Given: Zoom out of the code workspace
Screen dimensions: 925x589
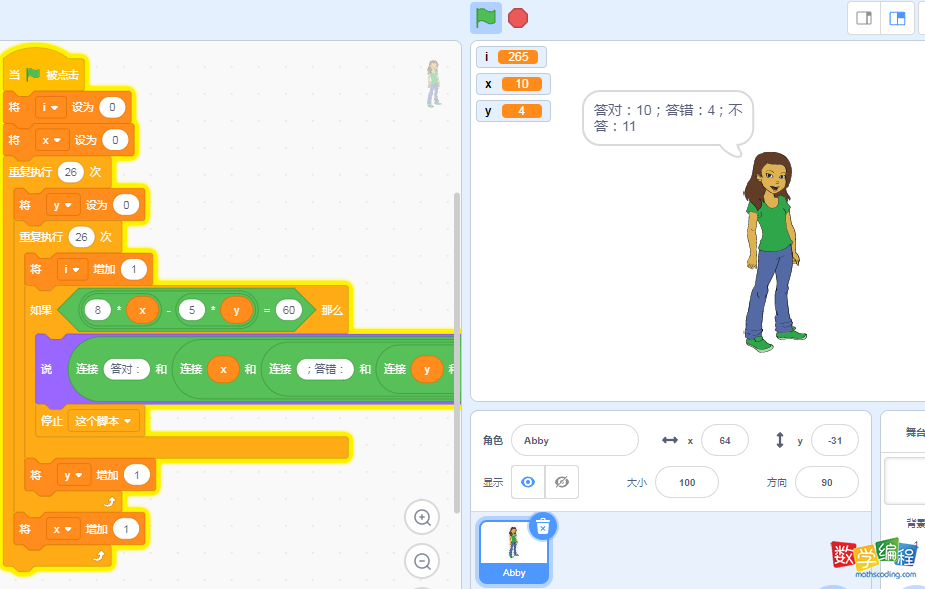Looking at the screenshot, I should click(421, 561).
